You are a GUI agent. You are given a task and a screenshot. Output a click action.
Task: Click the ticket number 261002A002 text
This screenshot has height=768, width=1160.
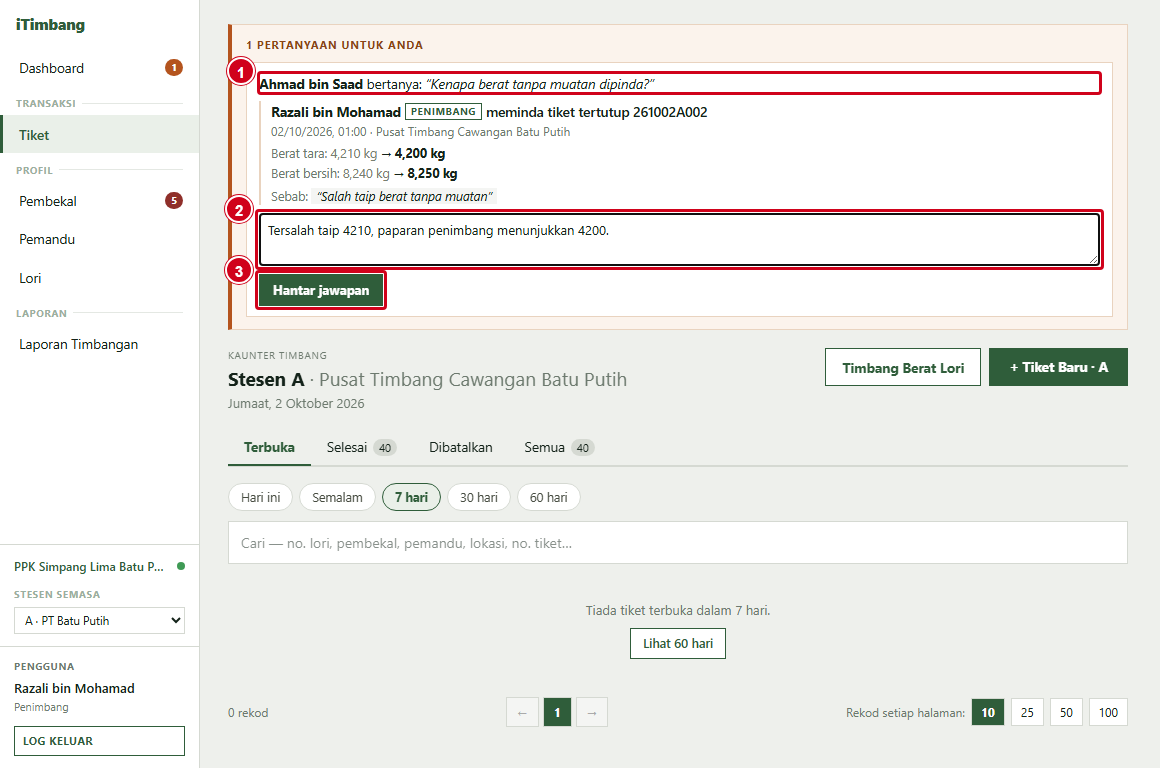670,112
